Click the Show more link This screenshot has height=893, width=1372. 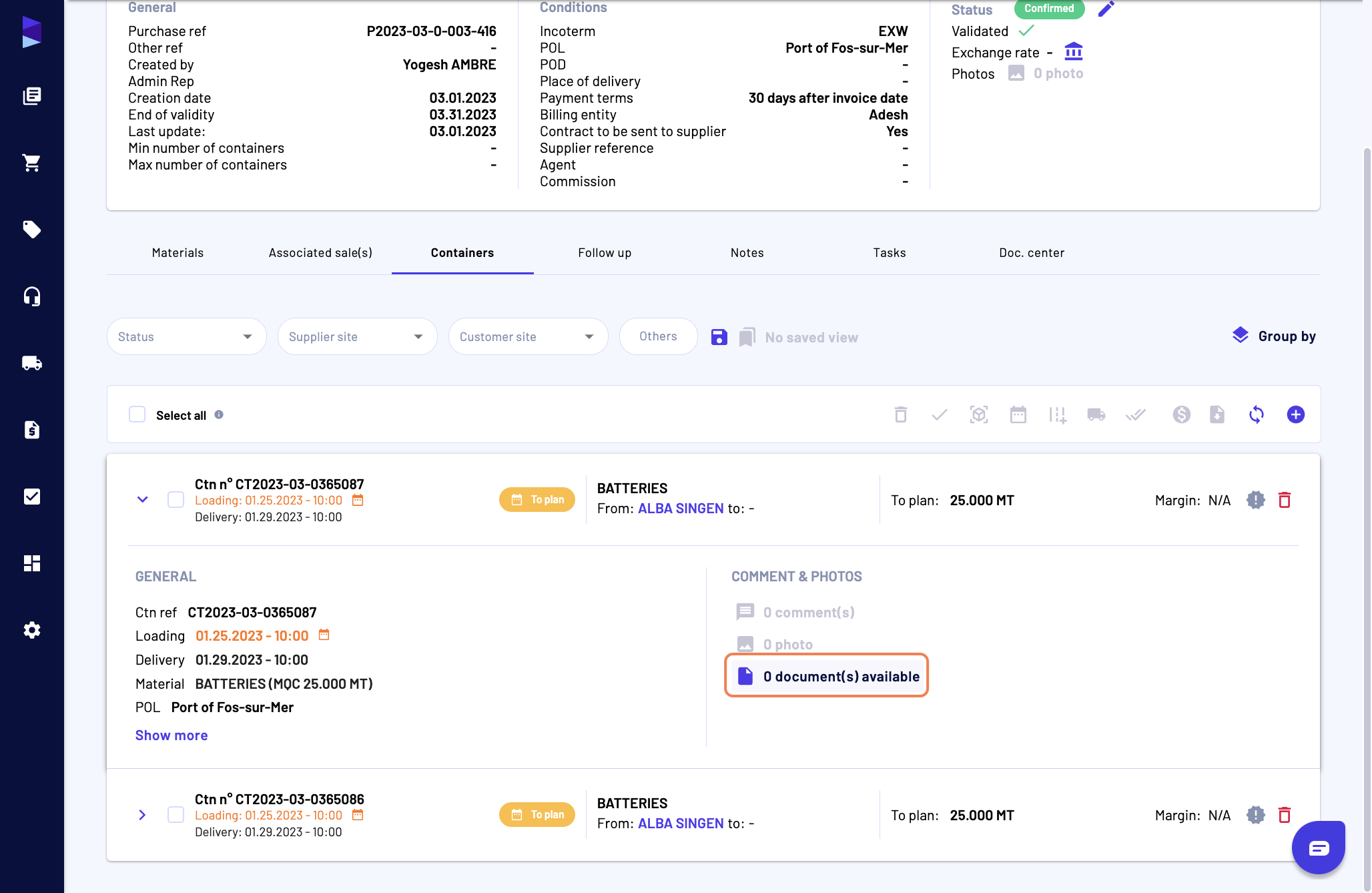click(x=171, y=735)
